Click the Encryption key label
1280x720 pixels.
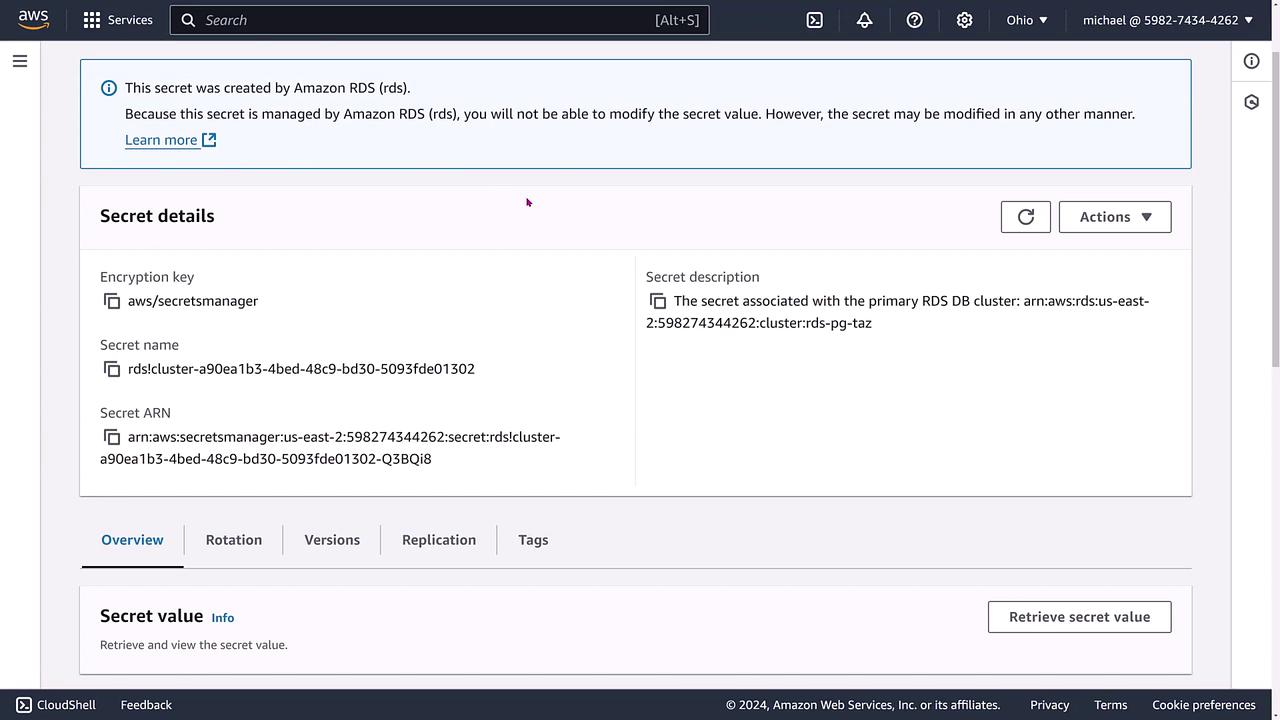click(147, 277)
